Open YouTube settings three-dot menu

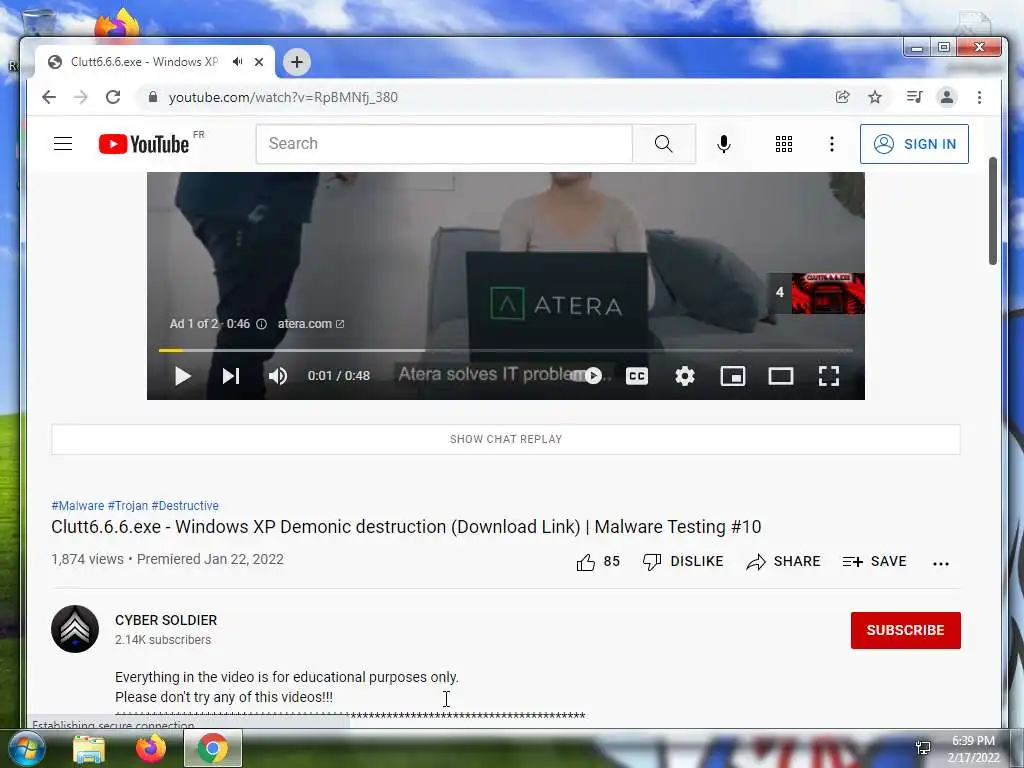tap(831, 144)
